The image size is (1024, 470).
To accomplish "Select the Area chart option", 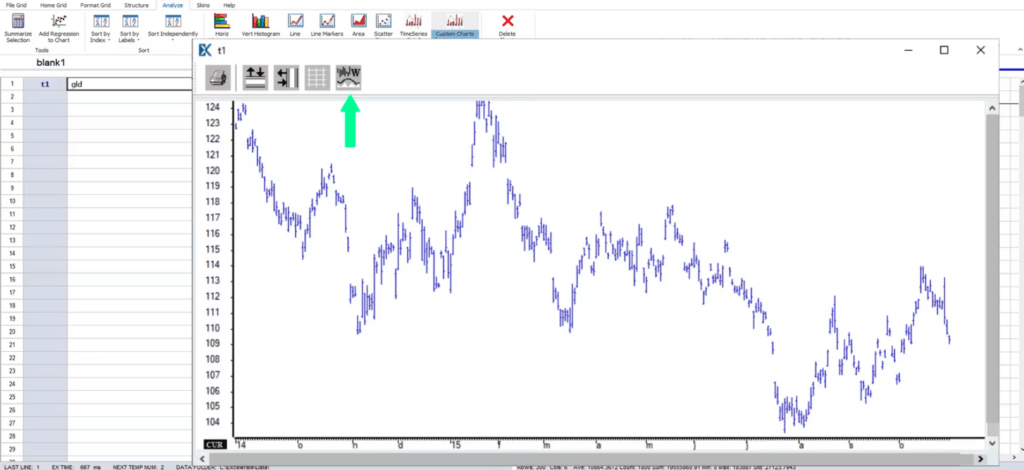I will click(x=358, y=25).
